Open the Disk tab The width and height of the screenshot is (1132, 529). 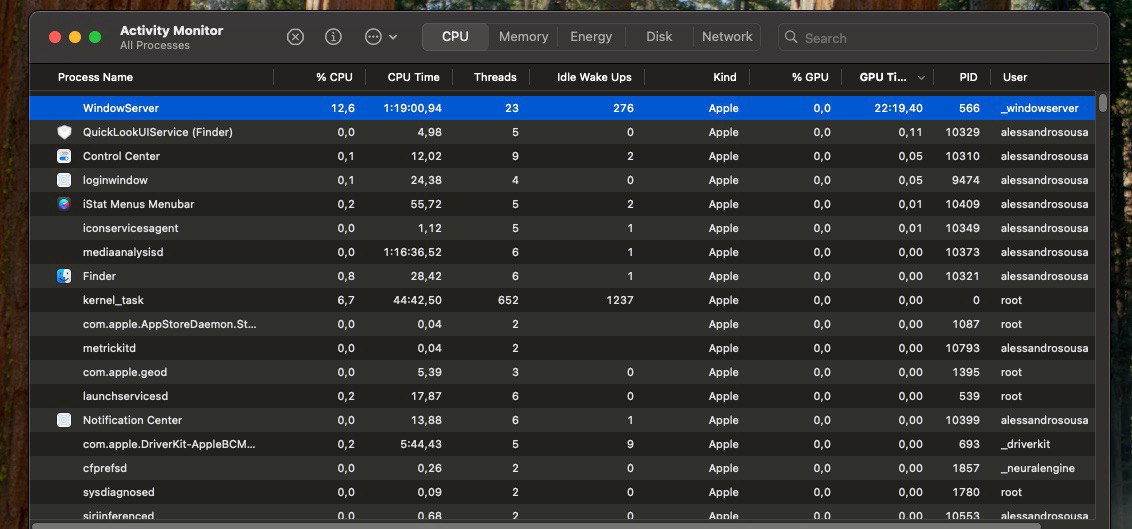tap(659, 37)
